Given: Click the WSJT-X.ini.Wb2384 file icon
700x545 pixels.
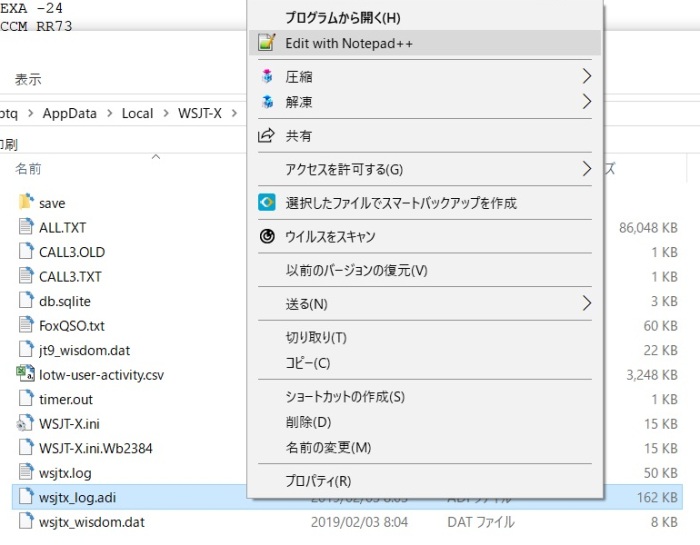Looking at the screenshot, I should pyautogui.click(x=26, y=448).
